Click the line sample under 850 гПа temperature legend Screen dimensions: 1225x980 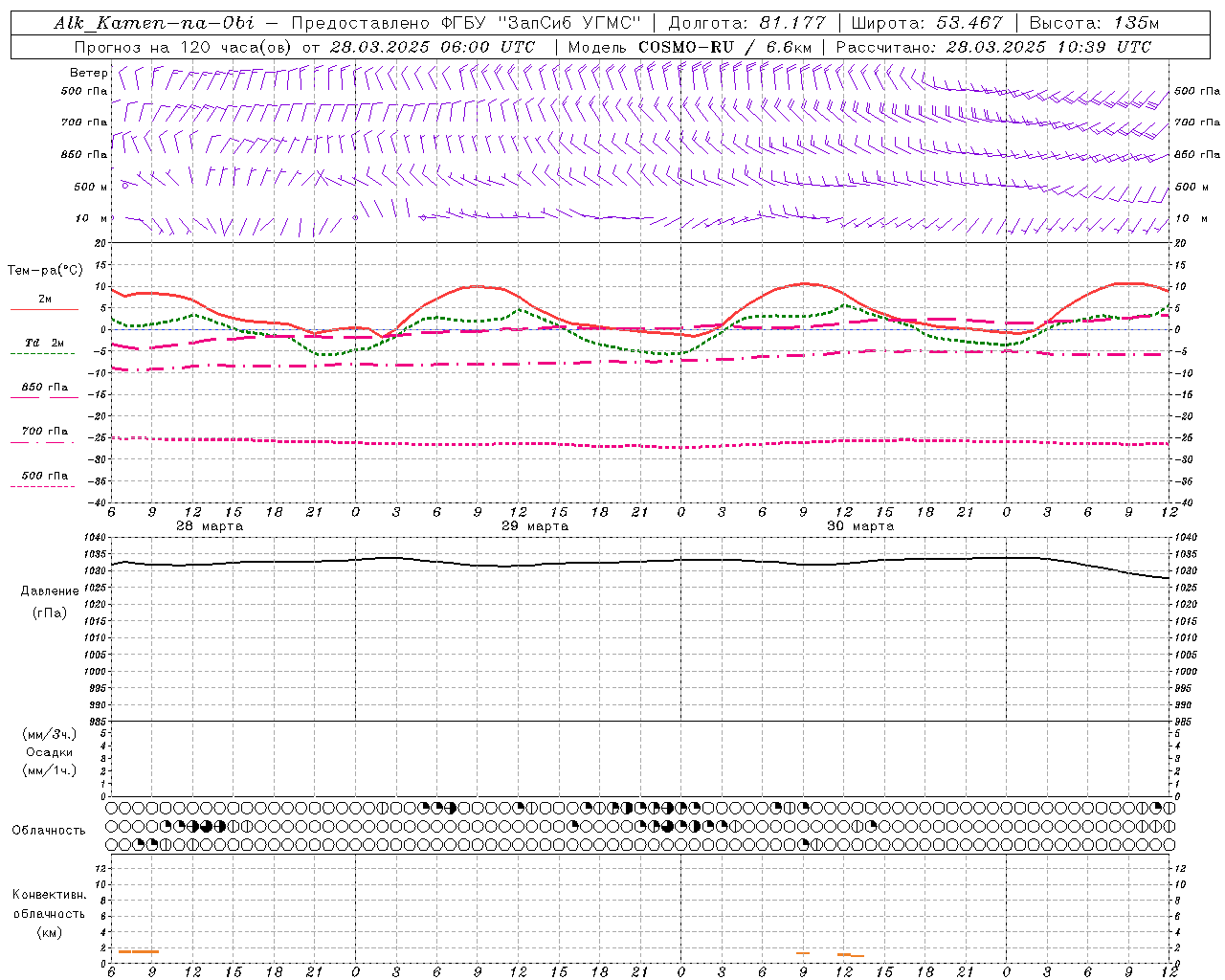[x=44, y=397]
